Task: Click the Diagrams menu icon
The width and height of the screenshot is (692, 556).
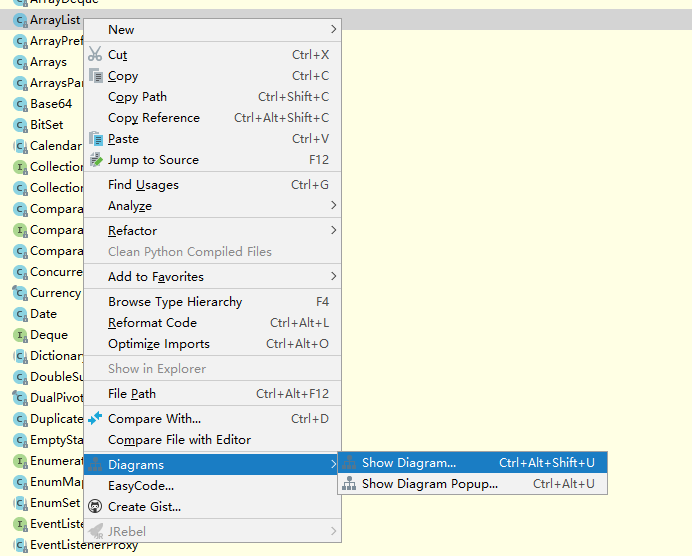Action: tap(95, 464)
